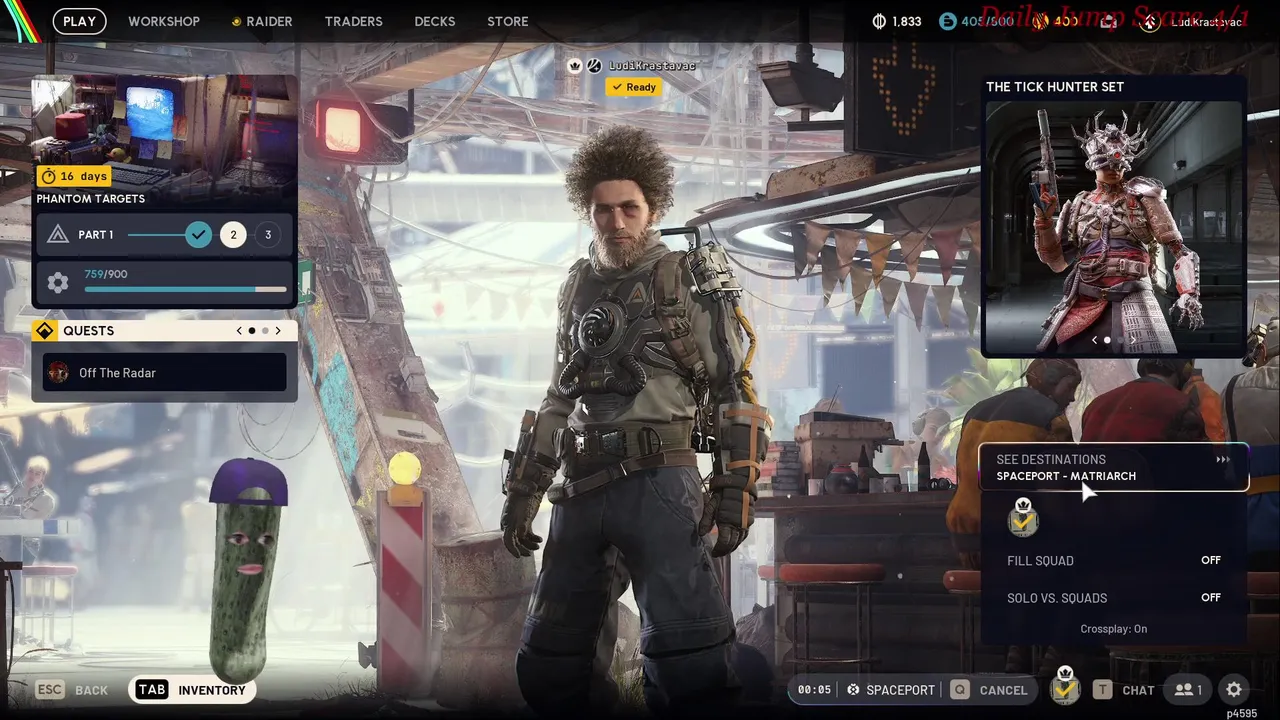
Task: Click the yellow Quests diamond icon
Action: pyautogui.click(x=44, y=331)
